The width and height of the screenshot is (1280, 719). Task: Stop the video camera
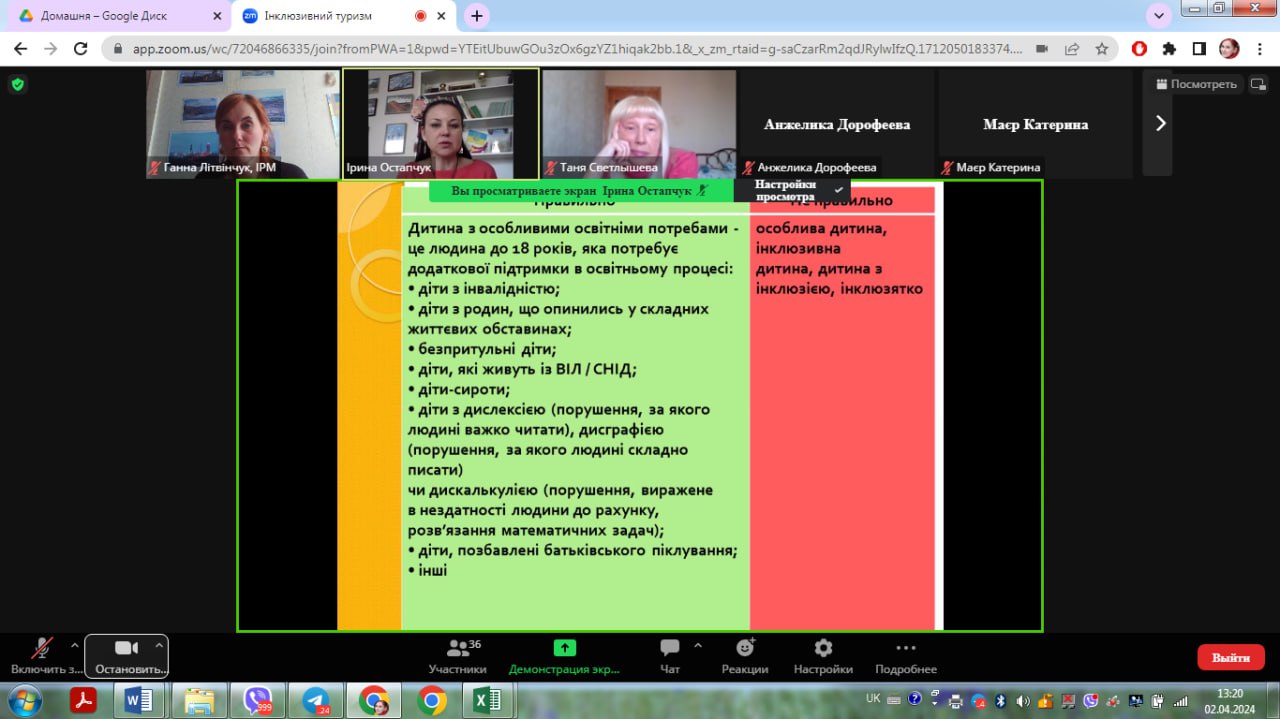tap(126, 649)
